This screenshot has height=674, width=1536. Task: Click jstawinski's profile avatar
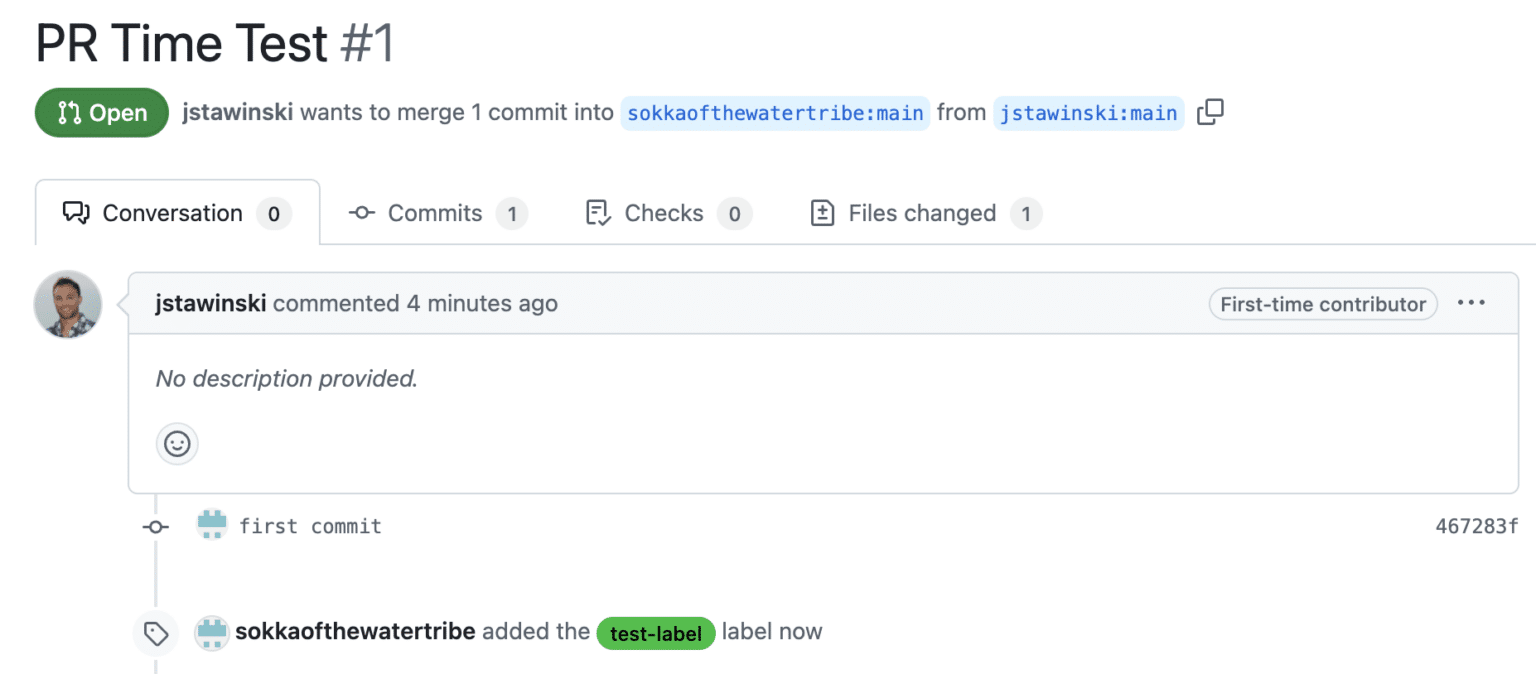(x=67, y=304)
